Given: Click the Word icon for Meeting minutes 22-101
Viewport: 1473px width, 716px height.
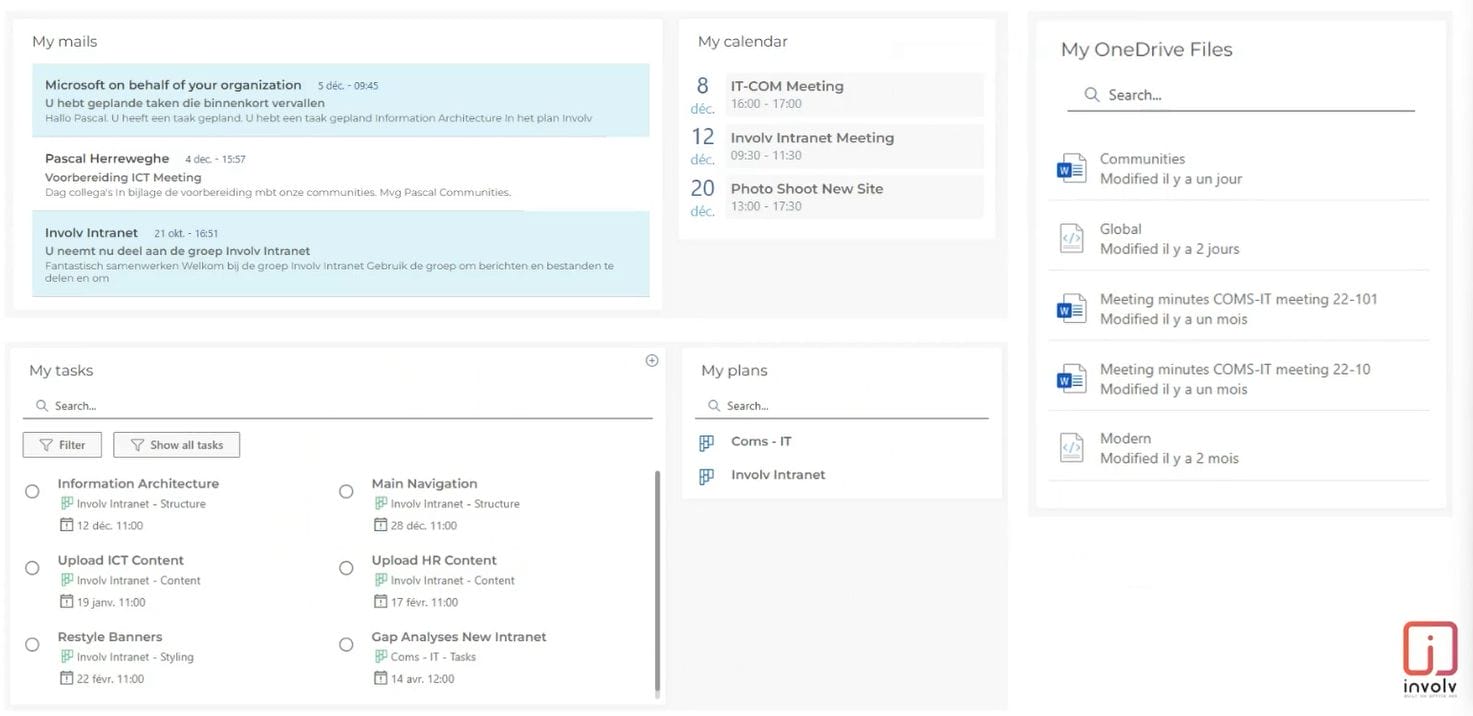Looking at the screenshot, I should pyautogui.click(x=1071, y=309).
